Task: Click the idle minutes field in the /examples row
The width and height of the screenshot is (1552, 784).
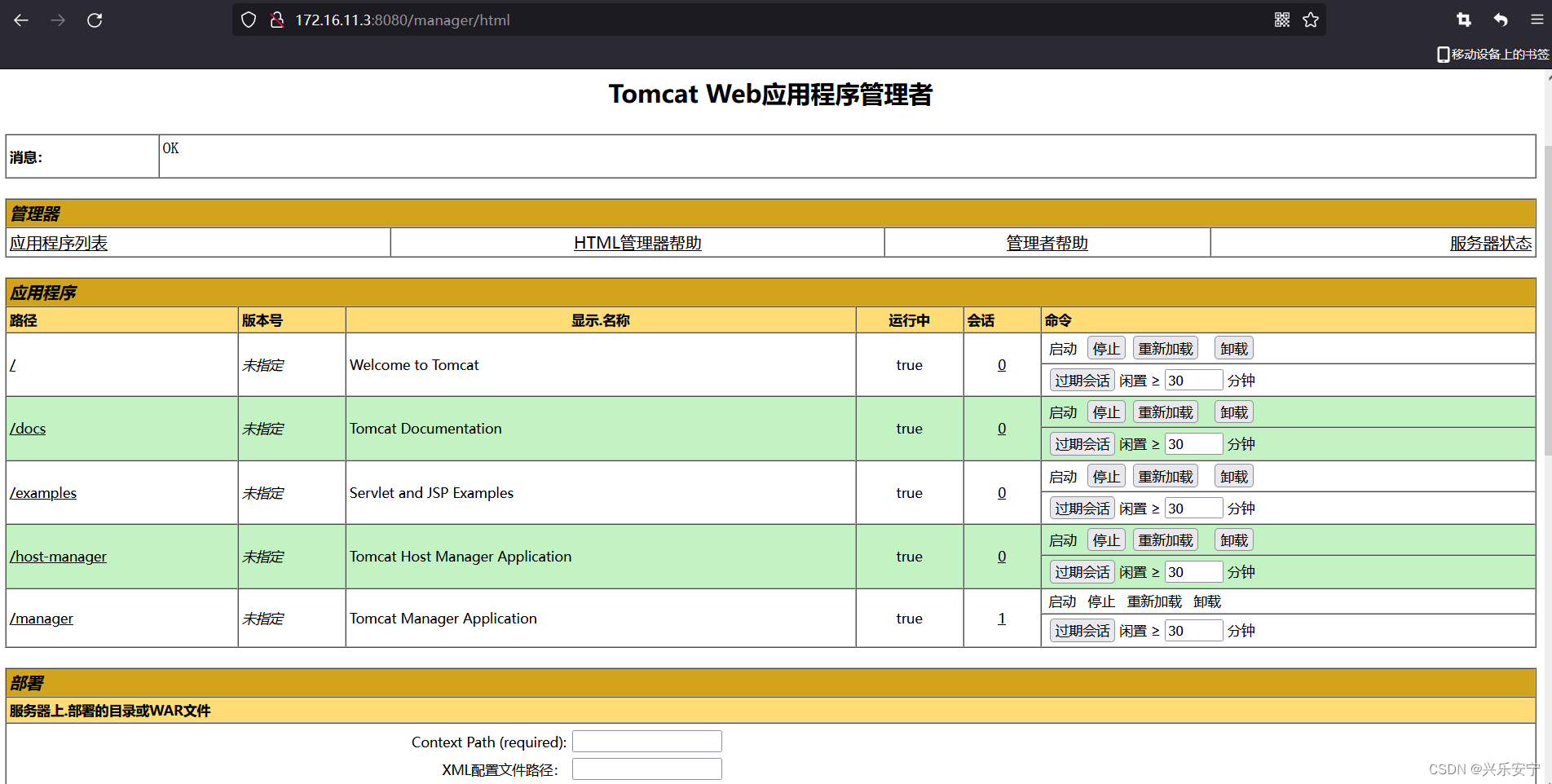Action: coord(1193,509)
